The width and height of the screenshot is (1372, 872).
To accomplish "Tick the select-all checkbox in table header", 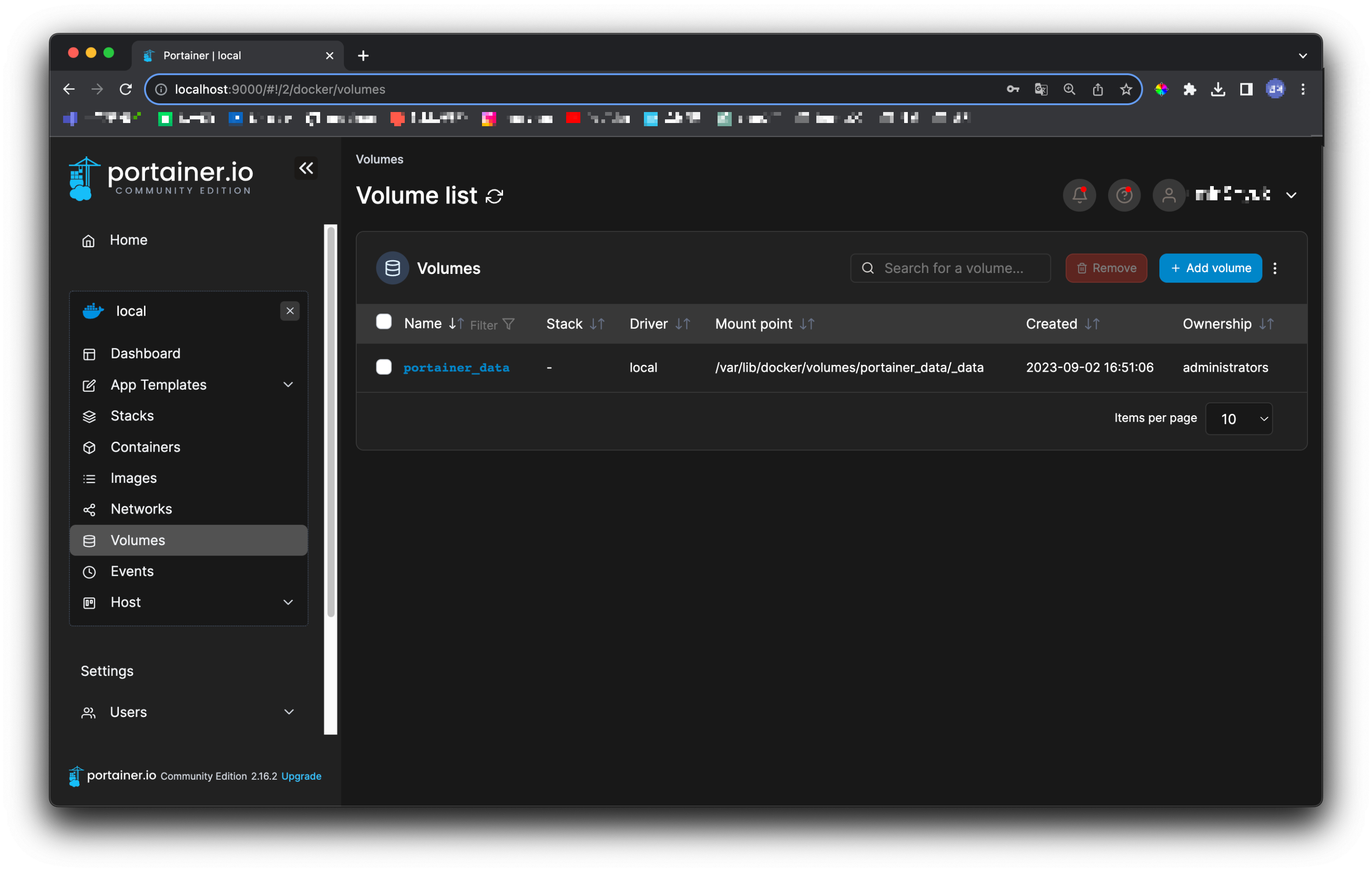I will point(383,322).
